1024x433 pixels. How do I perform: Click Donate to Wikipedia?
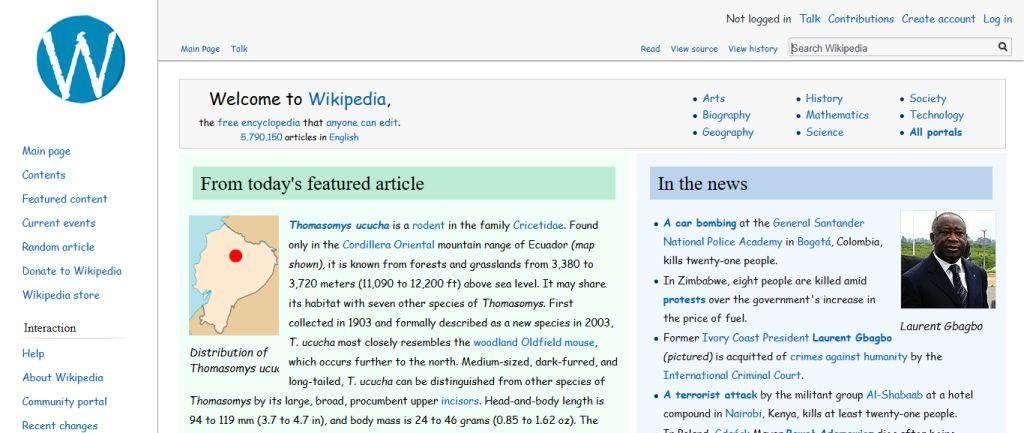coord(72,271)
